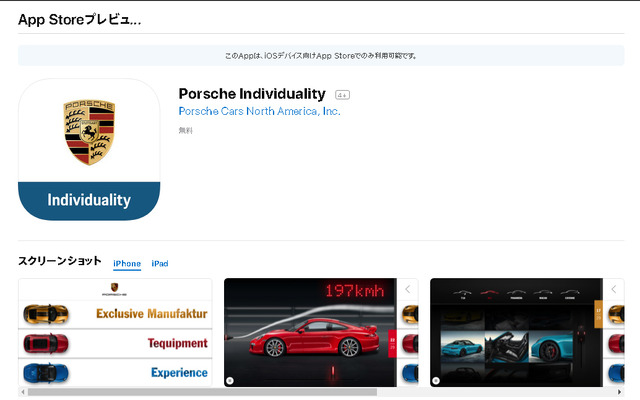Click the horizontal screenshot scrollbar thumb

(202, 392)
